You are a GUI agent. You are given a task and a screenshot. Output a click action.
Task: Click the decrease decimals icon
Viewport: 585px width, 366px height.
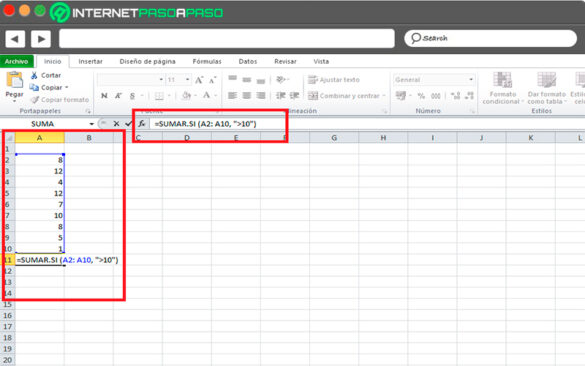[470, 96]
